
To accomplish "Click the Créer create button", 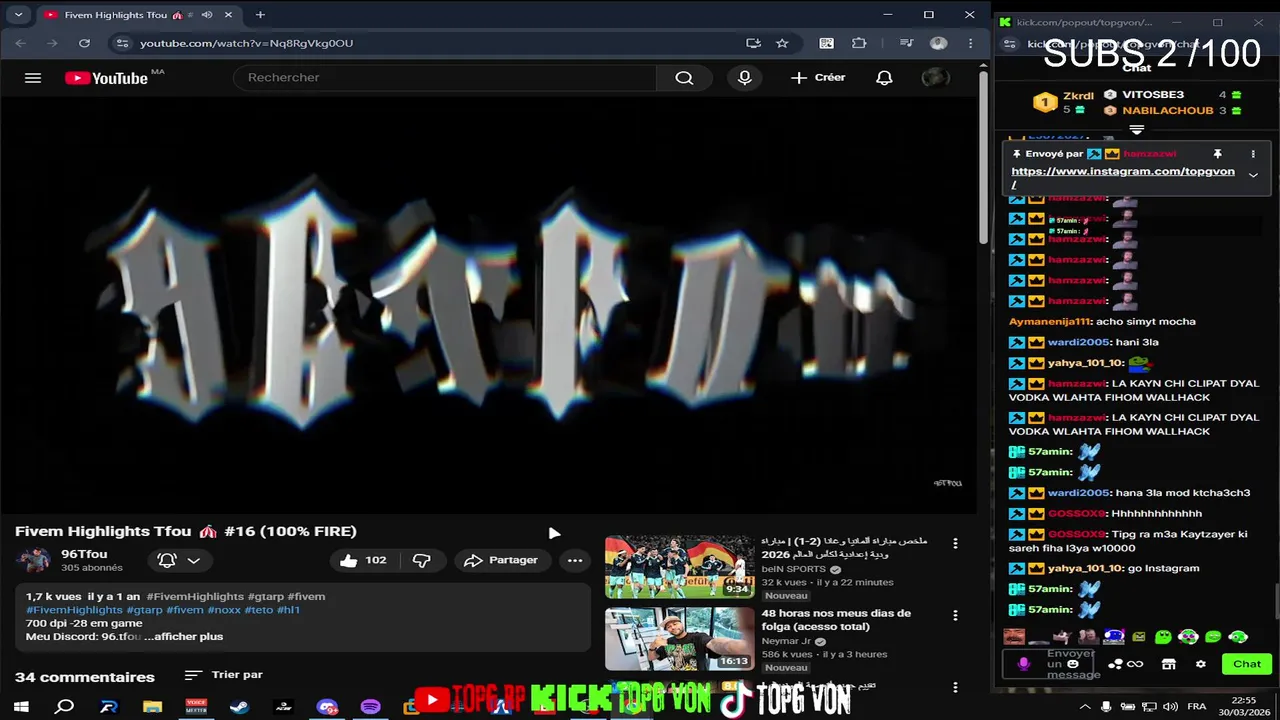I will pos(818,78).
